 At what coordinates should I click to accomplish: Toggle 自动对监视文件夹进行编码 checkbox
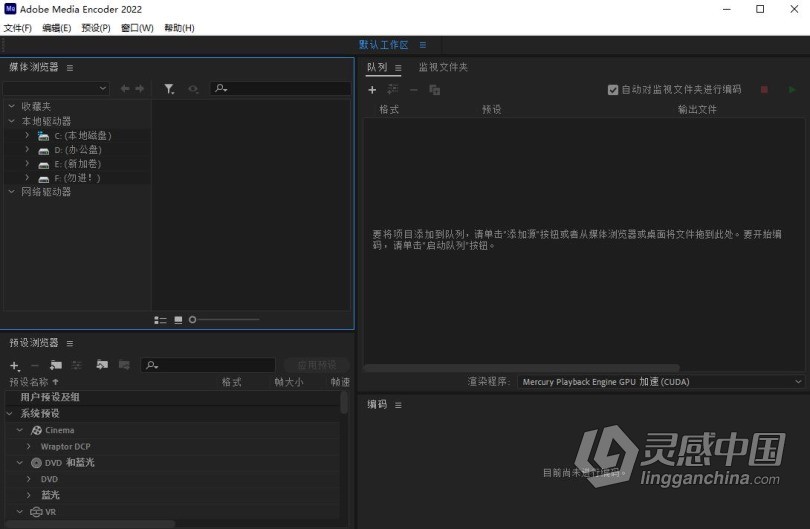coord(613,90)
